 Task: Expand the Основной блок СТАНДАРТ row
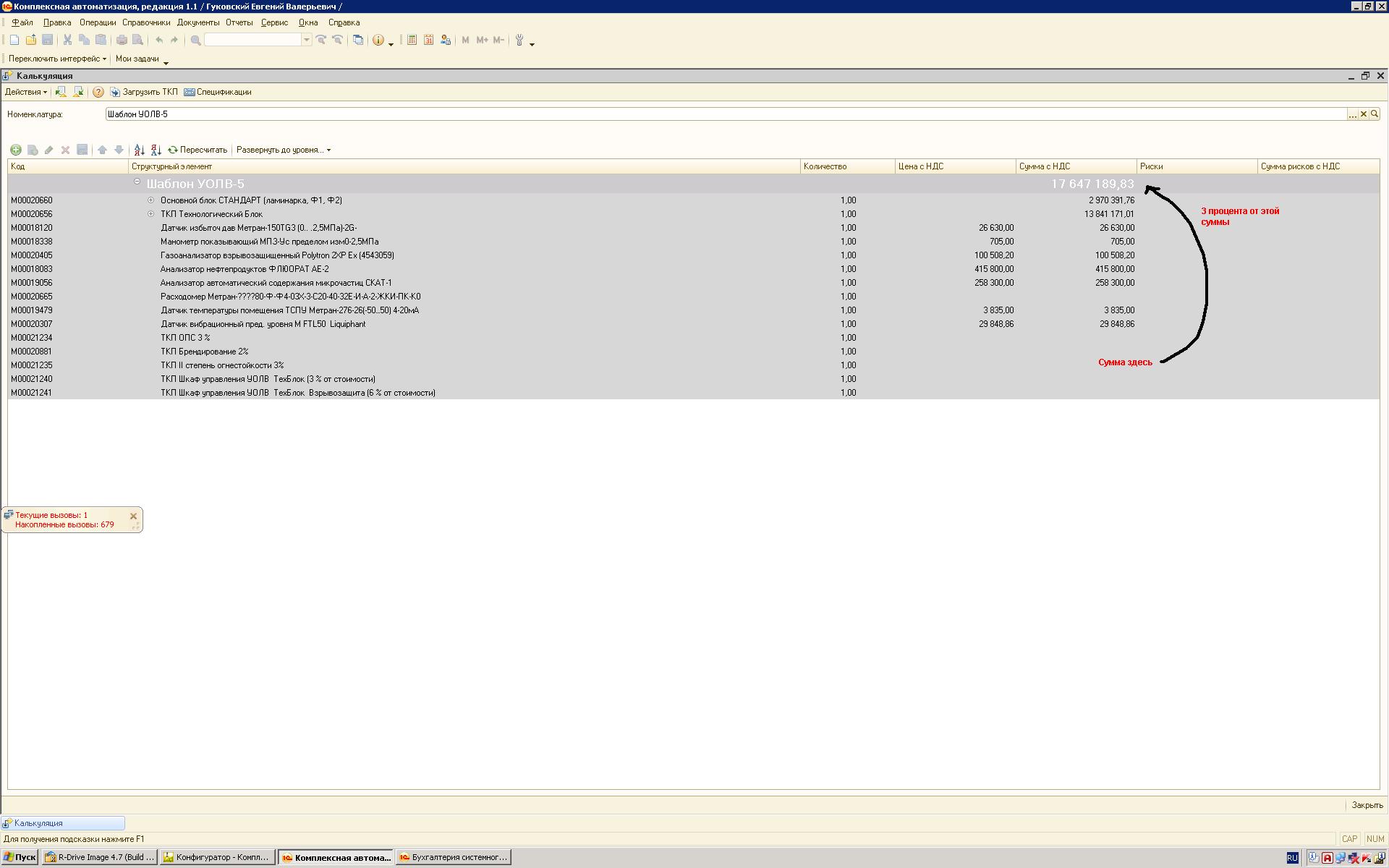(150, 200)
